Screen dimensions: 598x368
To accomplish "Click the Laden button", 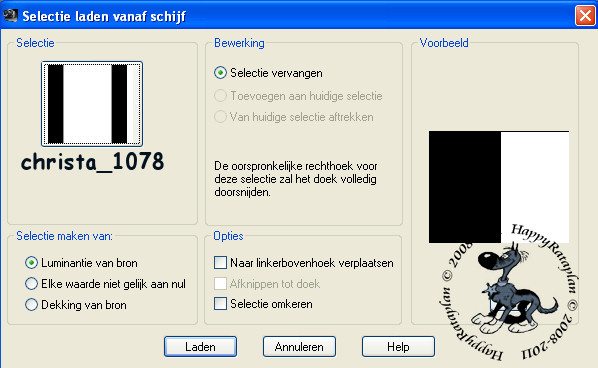I will tap(200, 346).
